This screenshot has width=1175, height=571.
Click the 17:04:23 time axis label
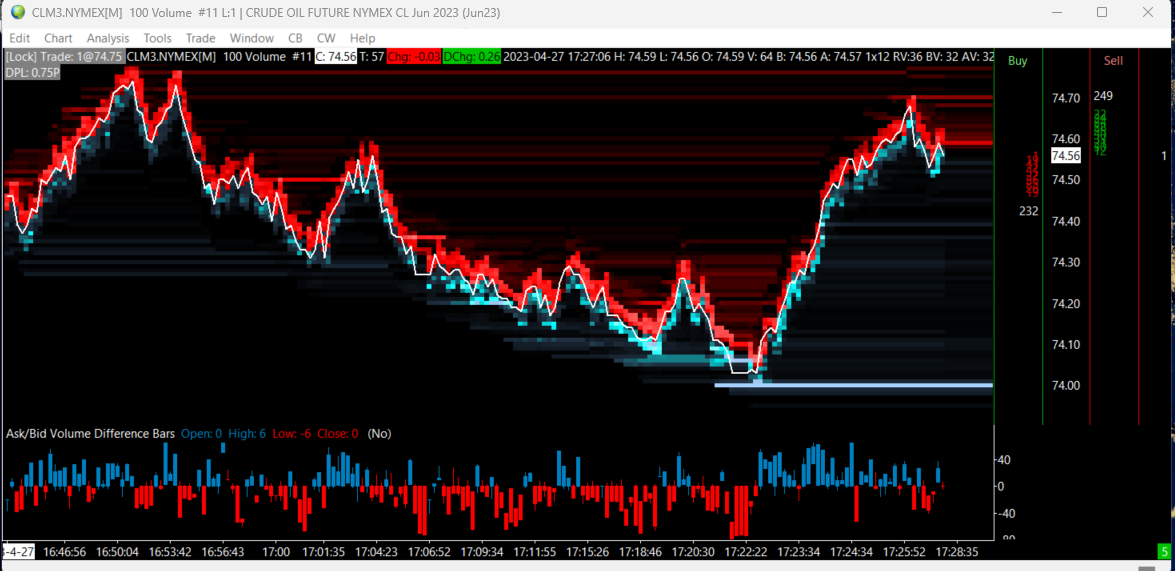pyautogui.click(x=376, y=552)
